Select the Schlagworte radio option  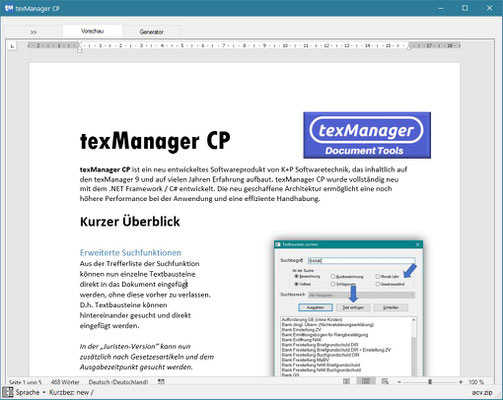[333, 284]
